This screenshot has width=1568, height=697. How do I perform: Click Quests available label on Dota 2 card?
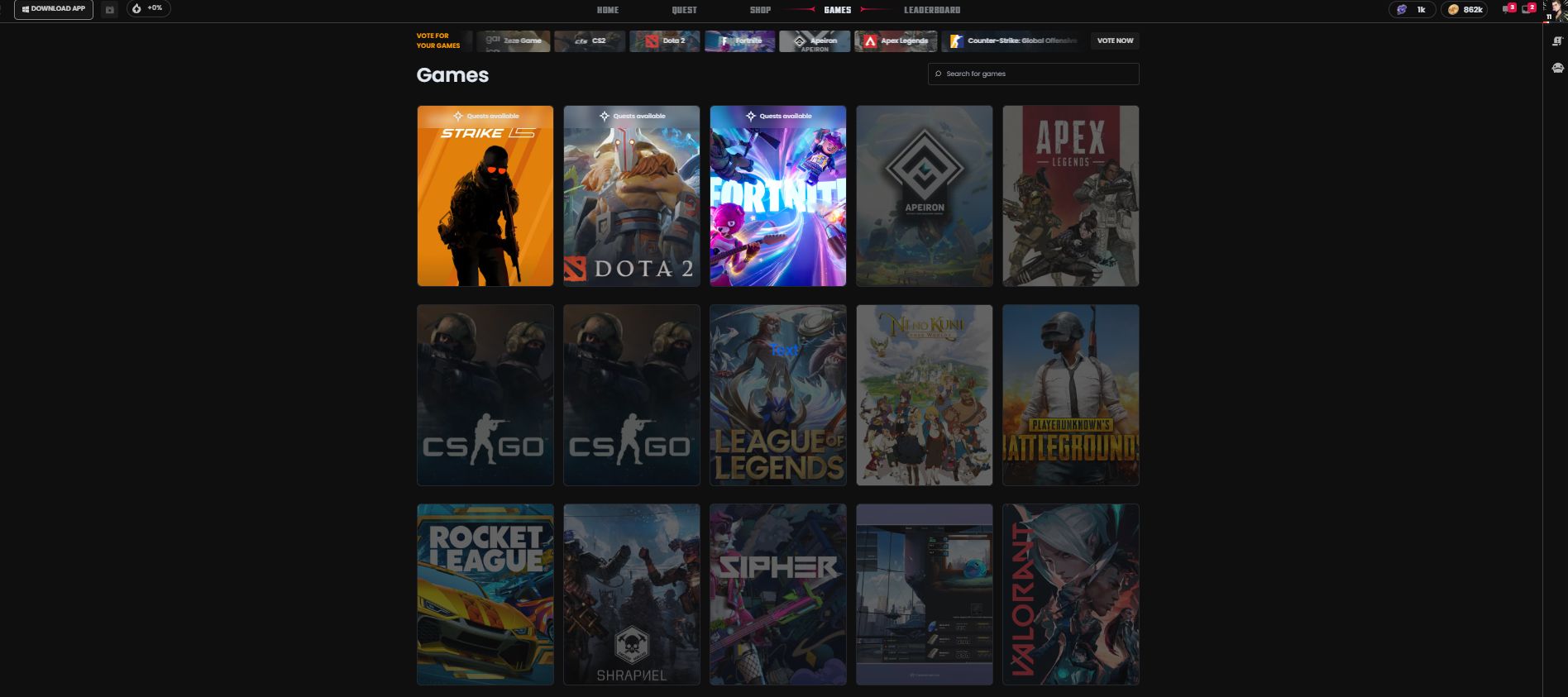[632, 116]
